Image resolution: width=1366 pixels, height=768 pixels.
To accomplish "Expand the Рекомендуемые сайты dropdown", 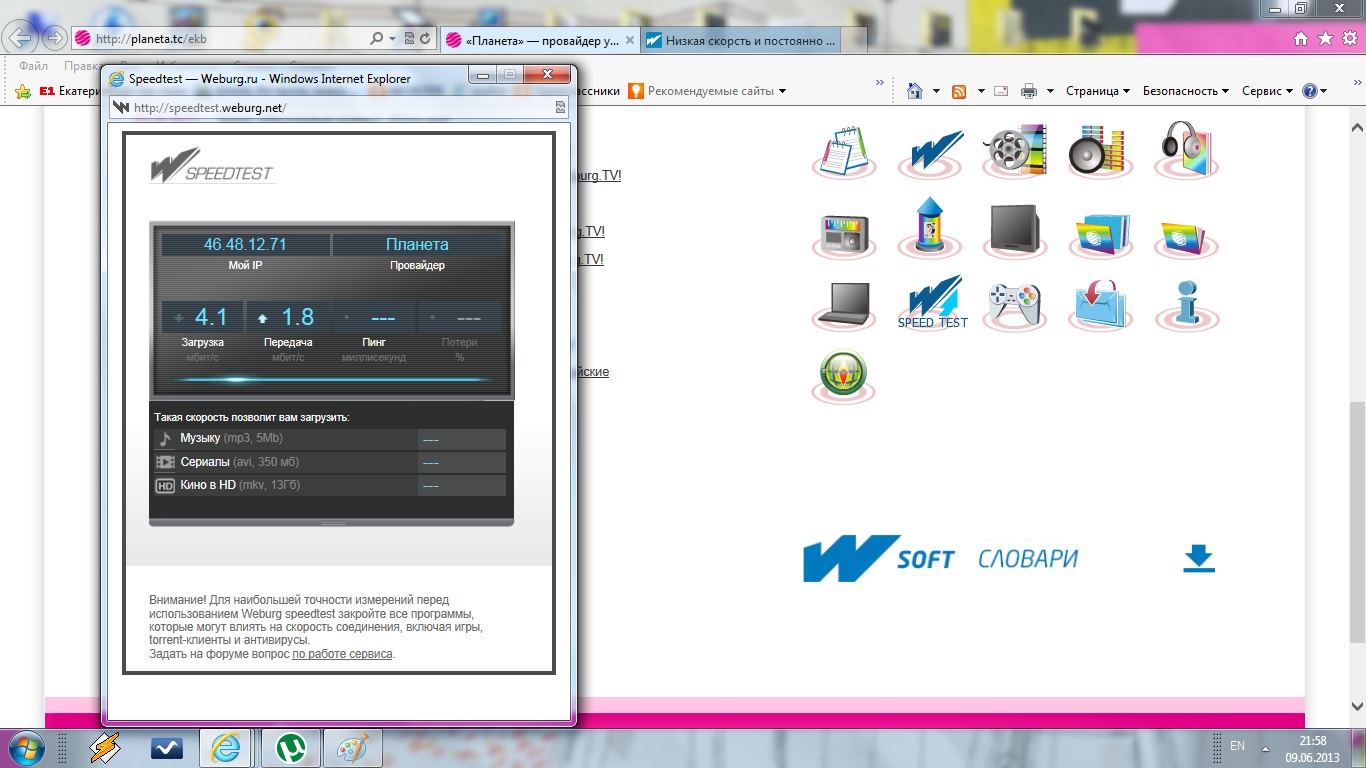I will [782, 91].
